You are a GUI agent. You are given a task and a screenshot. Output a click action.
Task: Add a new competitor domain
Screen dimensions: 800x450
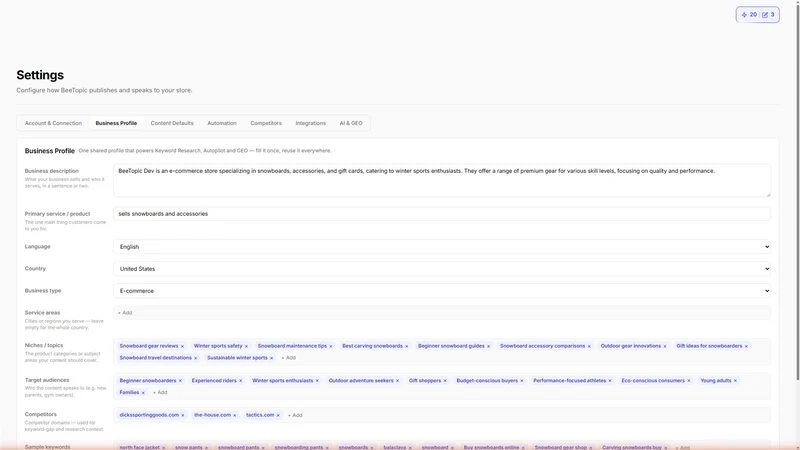coord(295,415)
